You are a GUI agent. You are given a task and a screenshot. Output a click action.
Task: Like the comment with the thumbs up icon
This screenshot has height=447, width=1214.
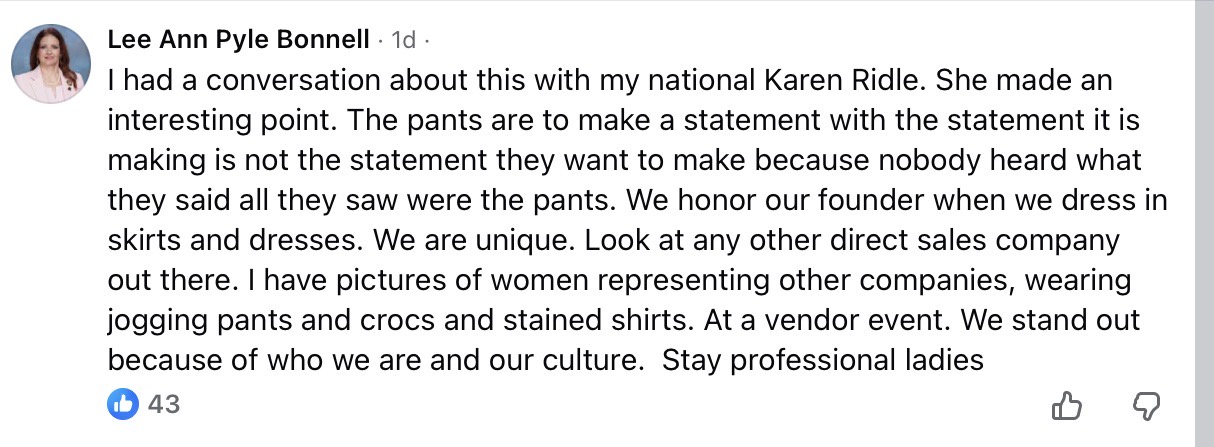(1067, 406)
